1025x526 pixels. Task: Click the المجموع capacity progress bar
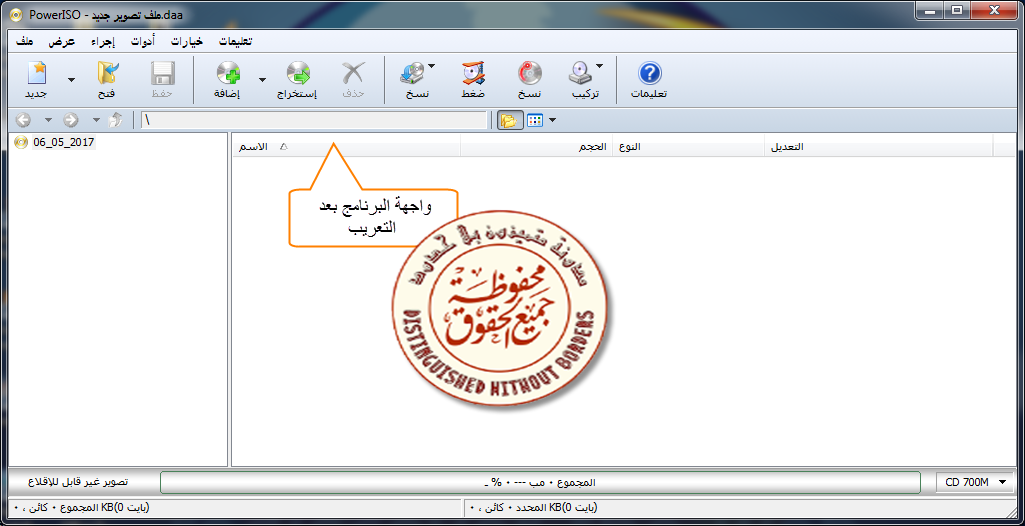540,482
